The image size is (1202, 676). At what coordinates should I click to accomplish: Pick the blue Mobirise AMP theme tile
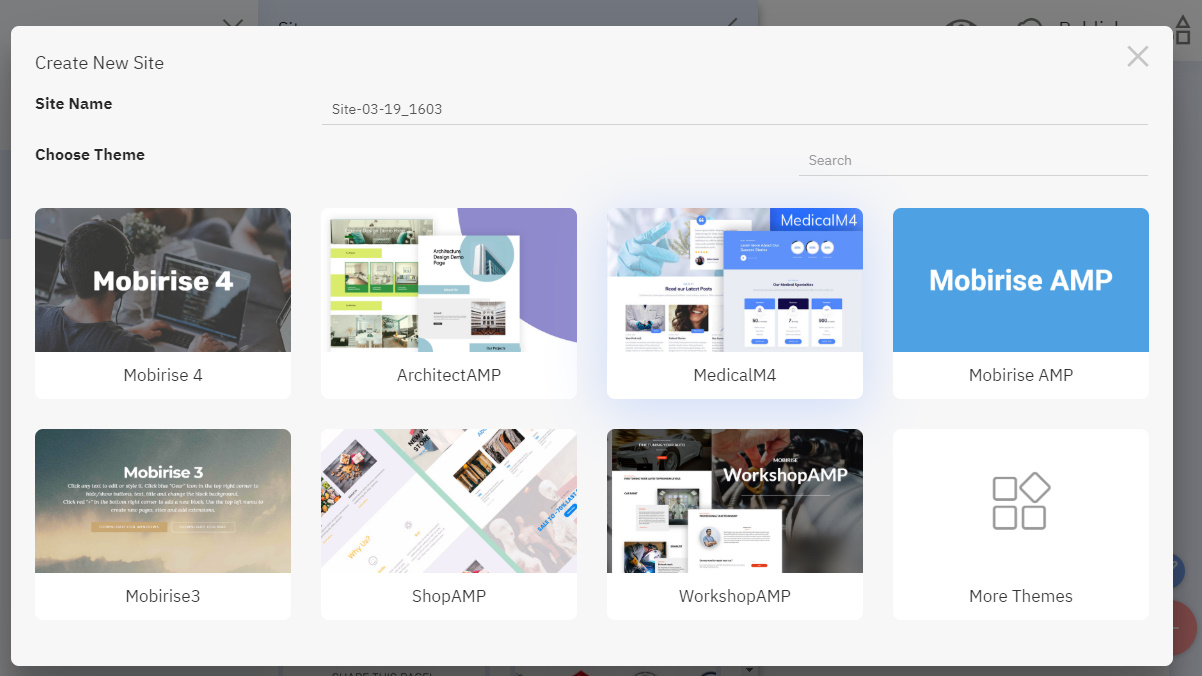[1020, 280]
